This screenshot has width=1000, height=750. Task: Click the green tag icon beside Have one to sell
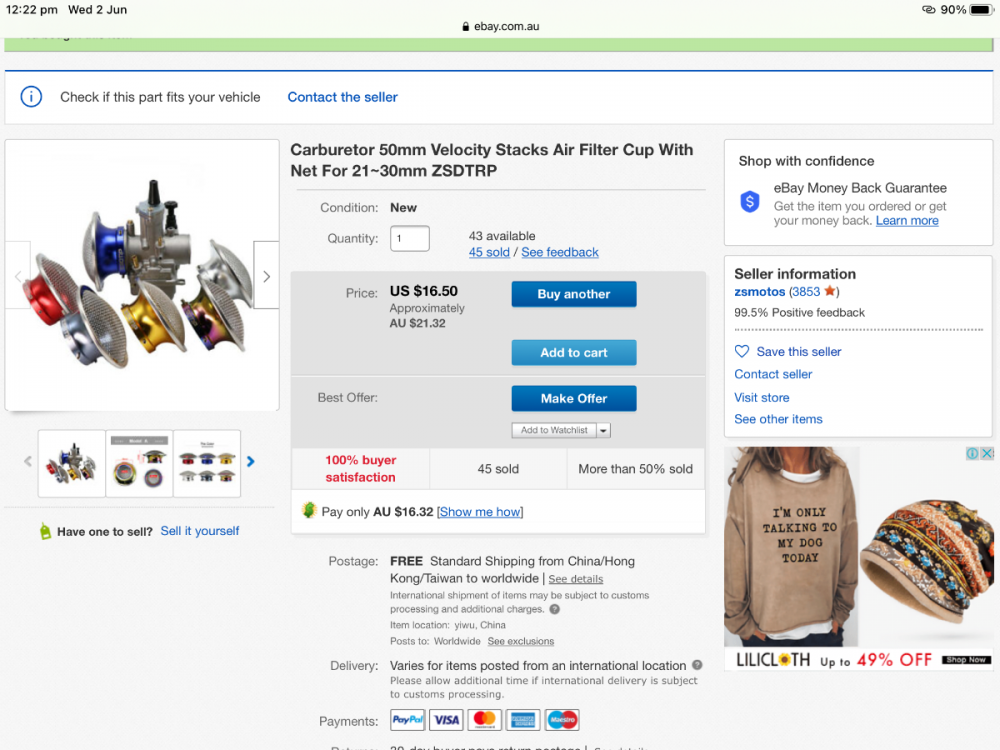coord(44,531)
